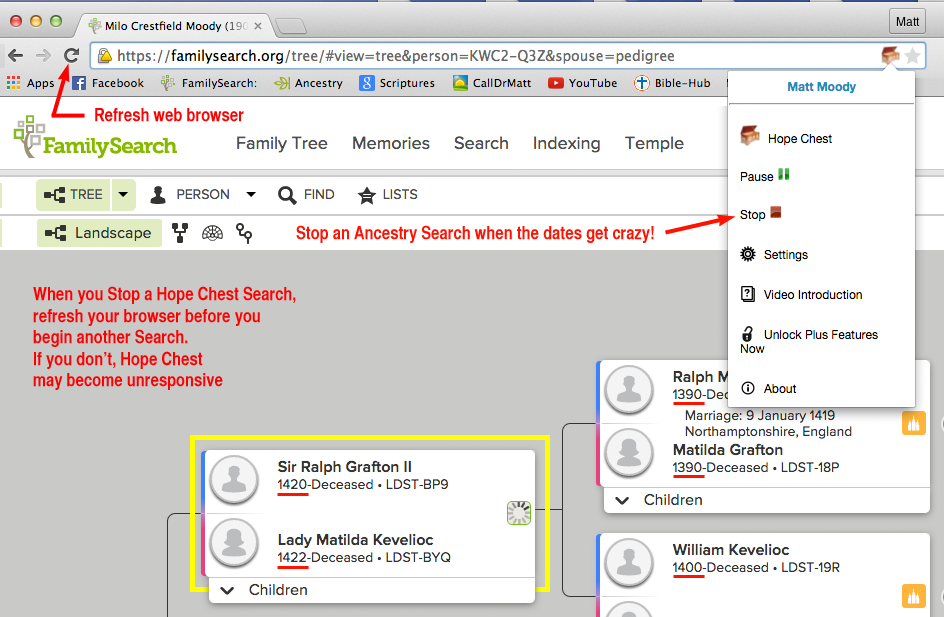944x617 pixels.
Task: Click the ID text LDST-BYQ
Action: tap(418, 557)
